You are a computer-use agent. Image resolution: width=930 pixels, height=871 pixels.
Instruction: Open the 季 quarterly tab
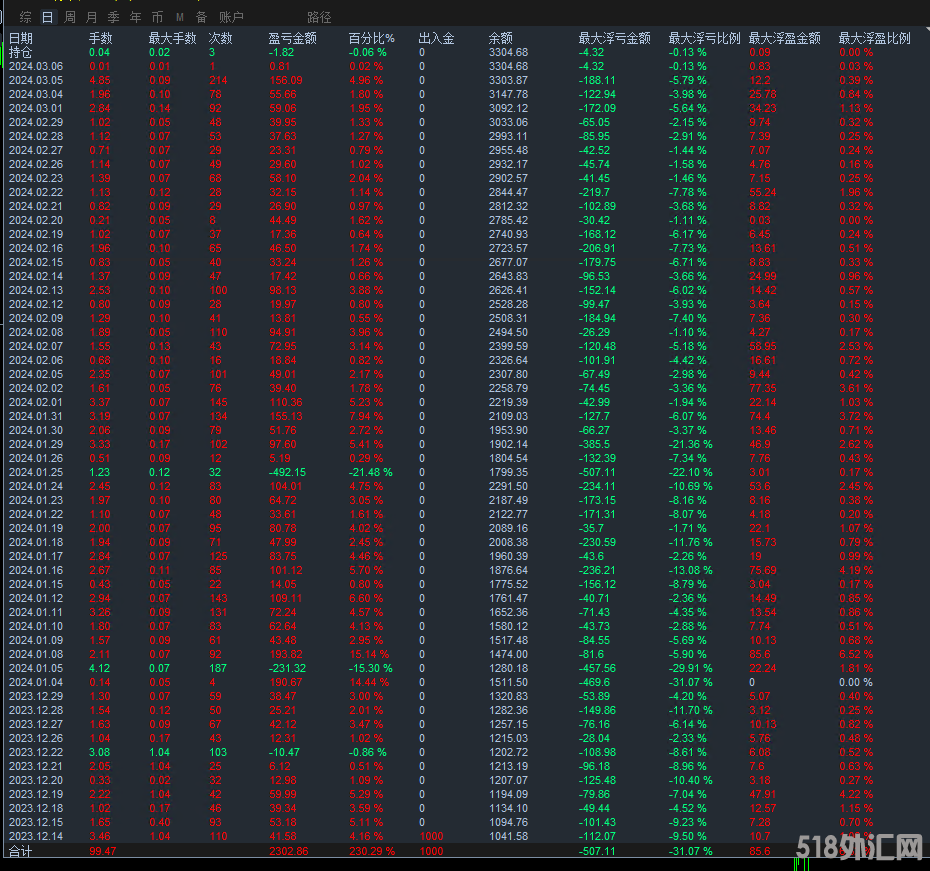tap(113, 17)
